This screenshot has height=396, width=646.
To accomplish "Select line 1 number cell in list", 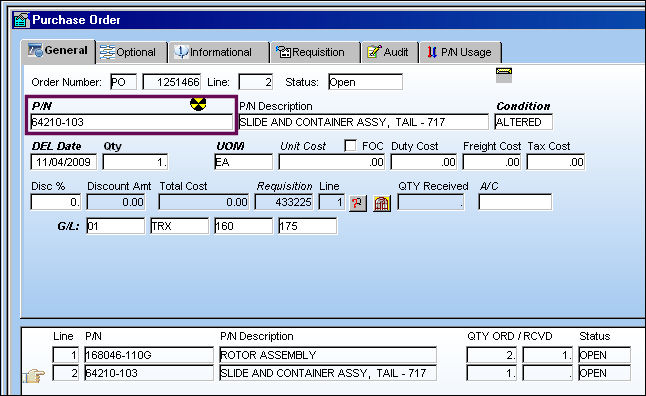I will coord(66,355).
